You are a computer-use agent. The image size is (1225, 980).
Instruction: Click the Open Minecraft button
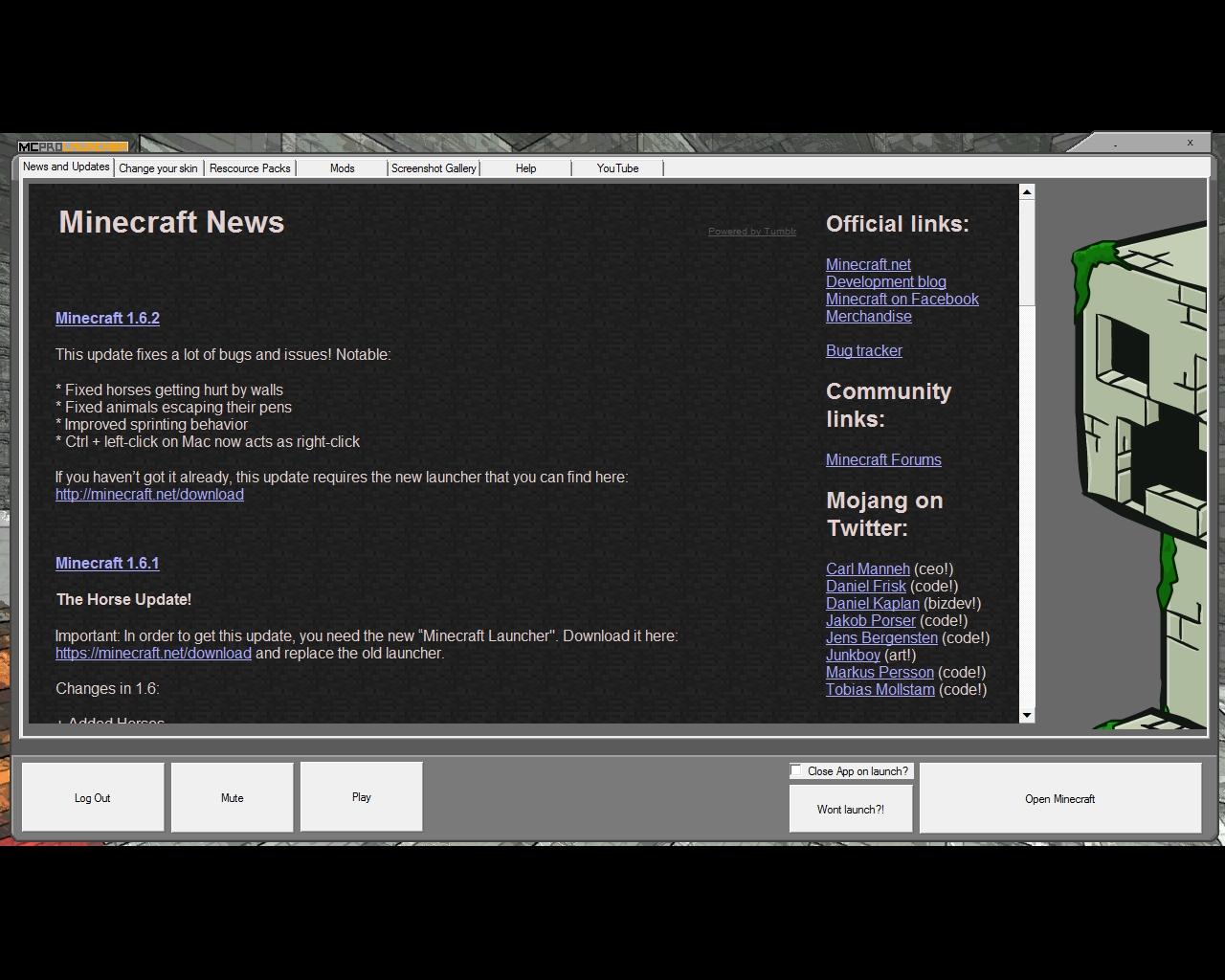(x=1060, y=798)
